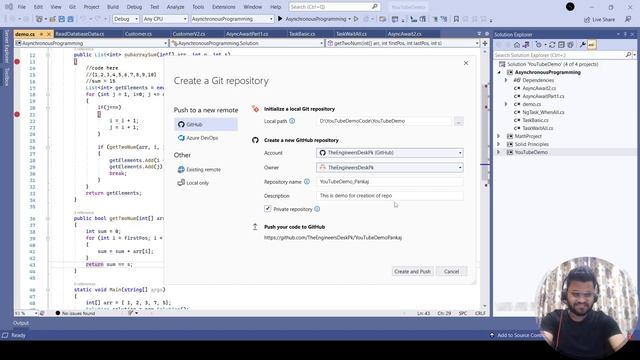Expand the Dependencies node

[x=506, y=80]
